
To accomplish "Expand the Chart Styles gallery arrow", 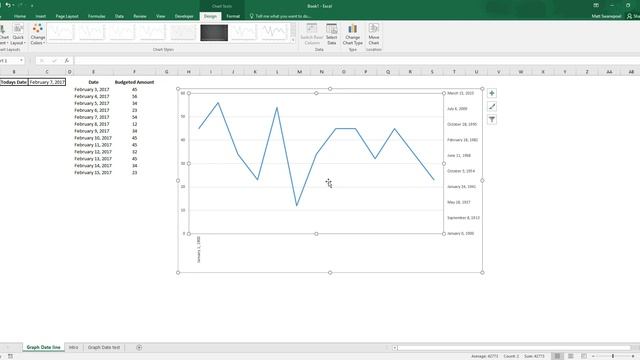I will (x=293, y=40).
